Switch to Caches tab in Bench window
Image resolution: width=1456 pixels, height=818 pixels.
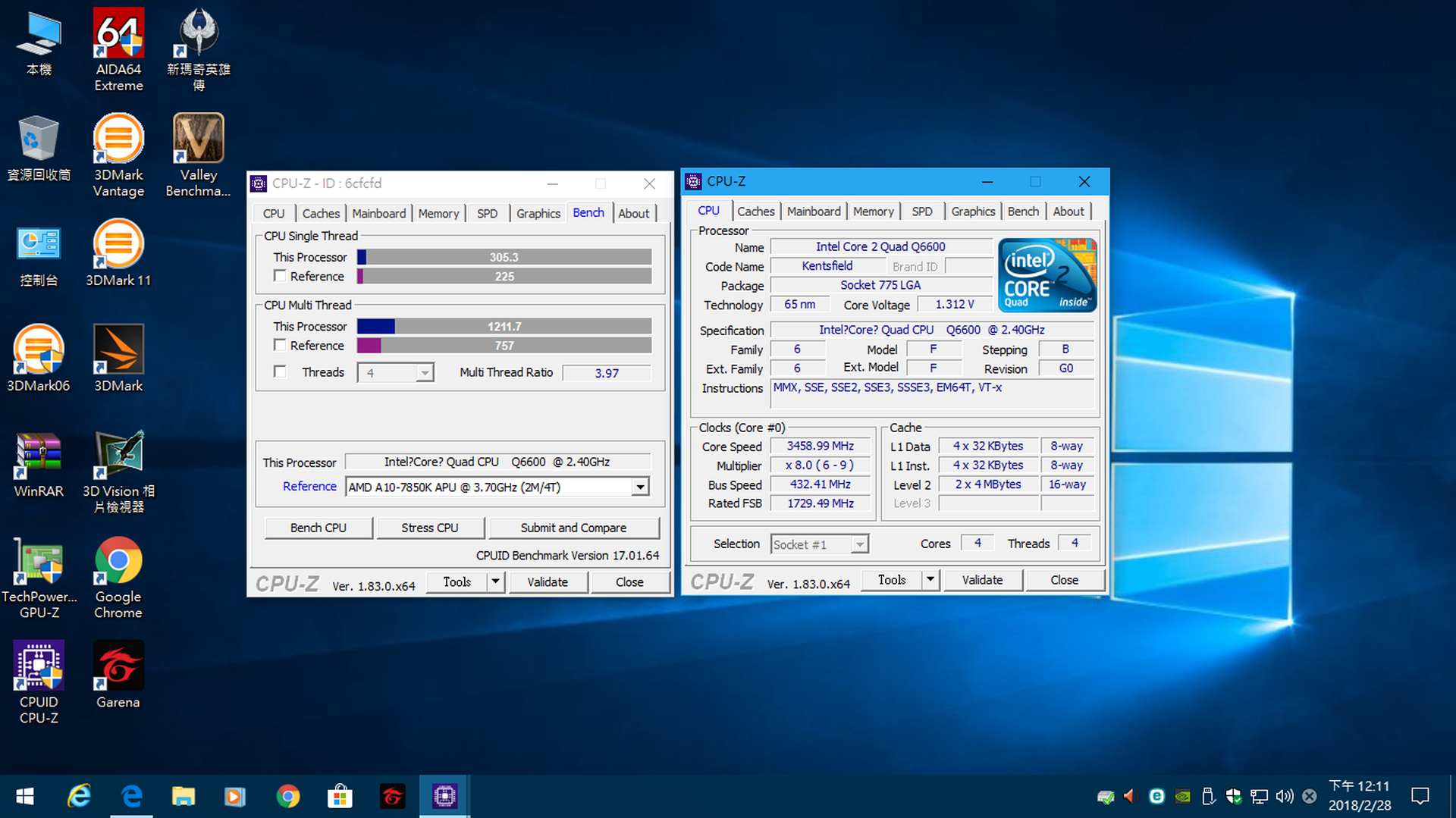click(x=321, y=214)
